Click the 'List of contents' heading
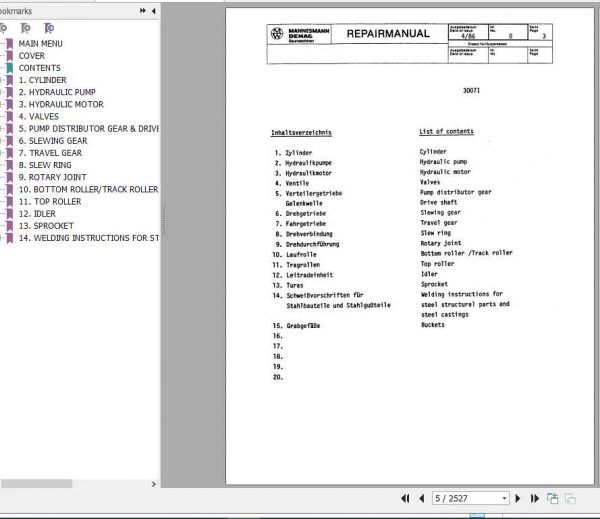600x519 pixels. click(x=446, y=132)
